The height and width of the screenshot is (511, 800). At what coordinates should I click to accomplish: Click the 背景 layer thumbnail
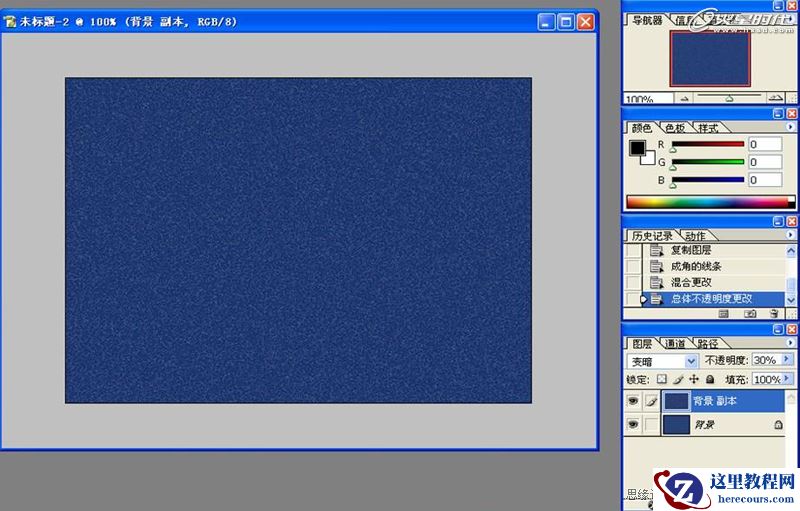tap(677, 424)
